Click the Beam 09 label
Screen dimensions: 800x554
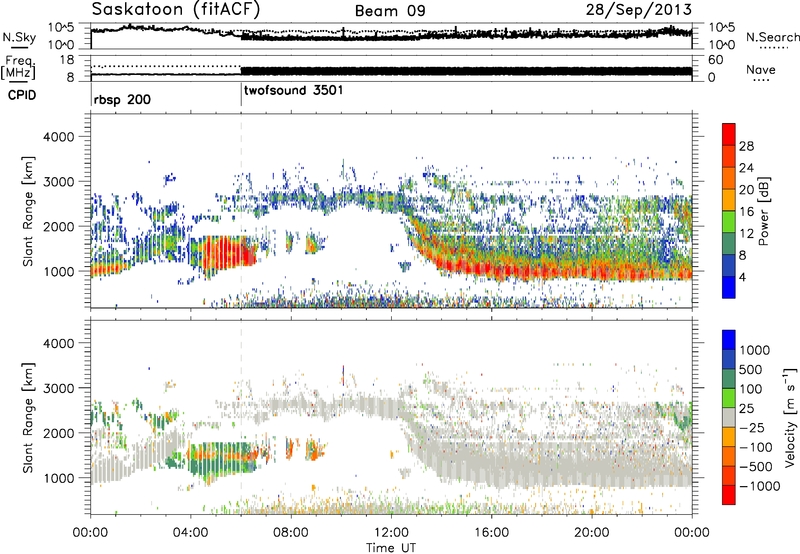point(390,11)
